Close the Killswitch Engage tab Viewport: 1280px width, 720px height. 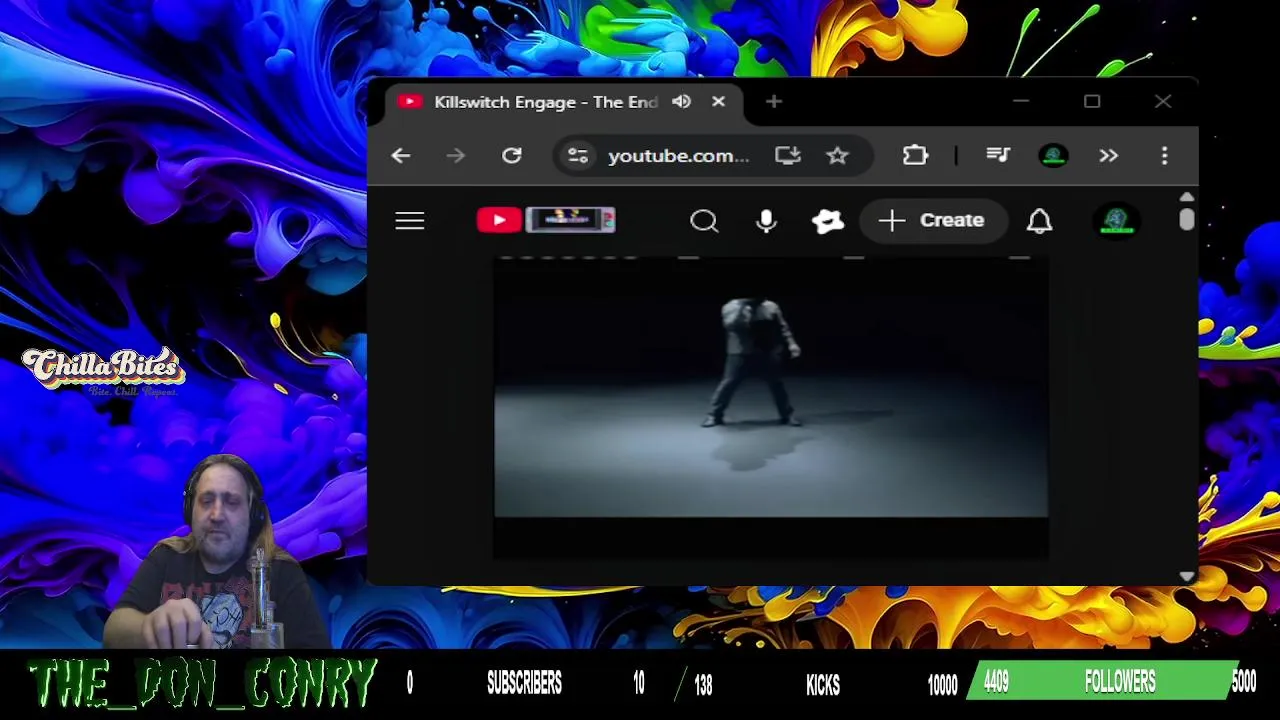[x=718, y=102]
